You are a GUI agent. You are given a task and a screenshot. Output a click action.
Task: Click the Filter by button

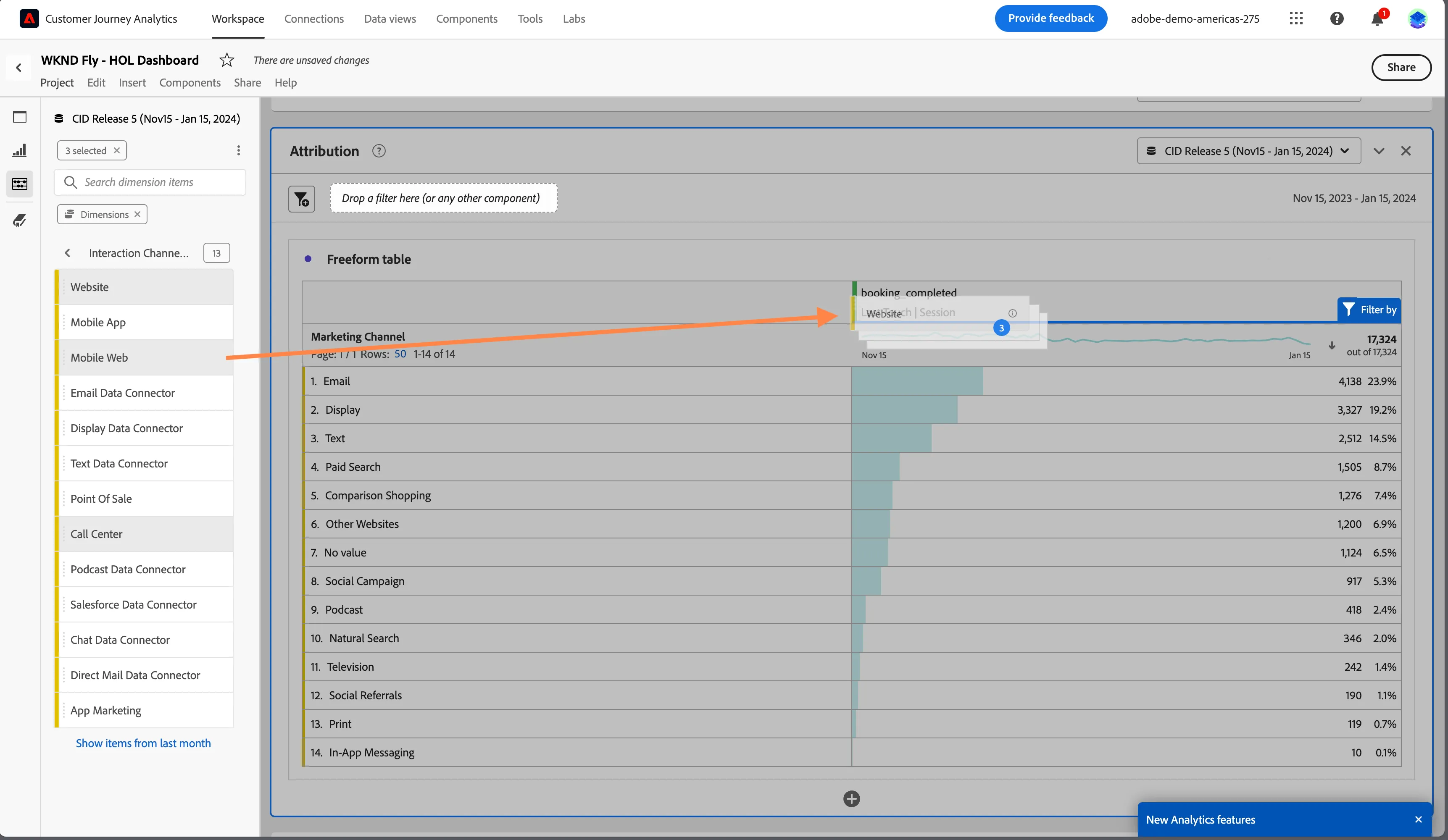click(x=1369, y=310)
